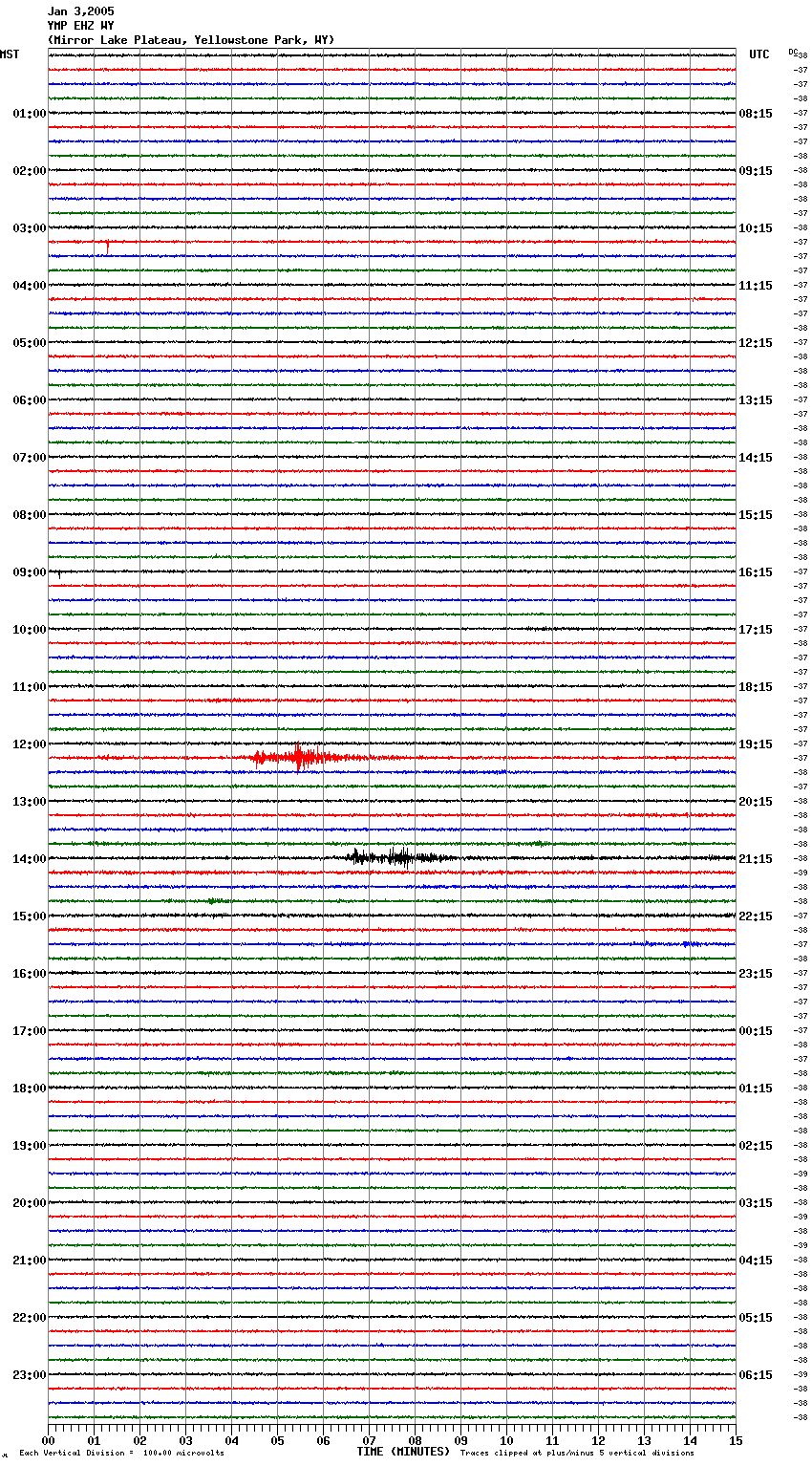Click the 17:00 MST time label
812x1466 pixels.
[29, 1031]
